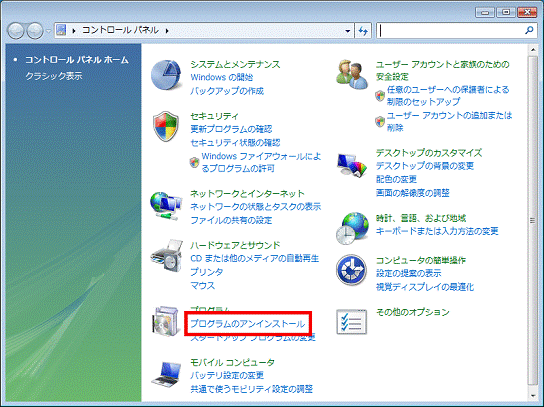
Task: Open 配色の変更 link
Action: [396, 179]
